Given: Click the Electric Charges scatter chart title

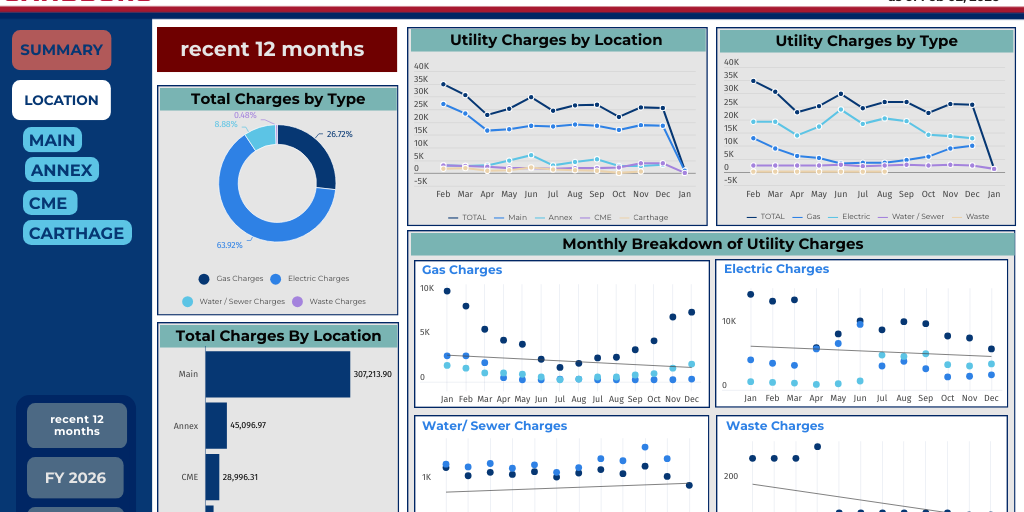Looking at the screenshot, I should pyautogui.click(x=776, y=269).
